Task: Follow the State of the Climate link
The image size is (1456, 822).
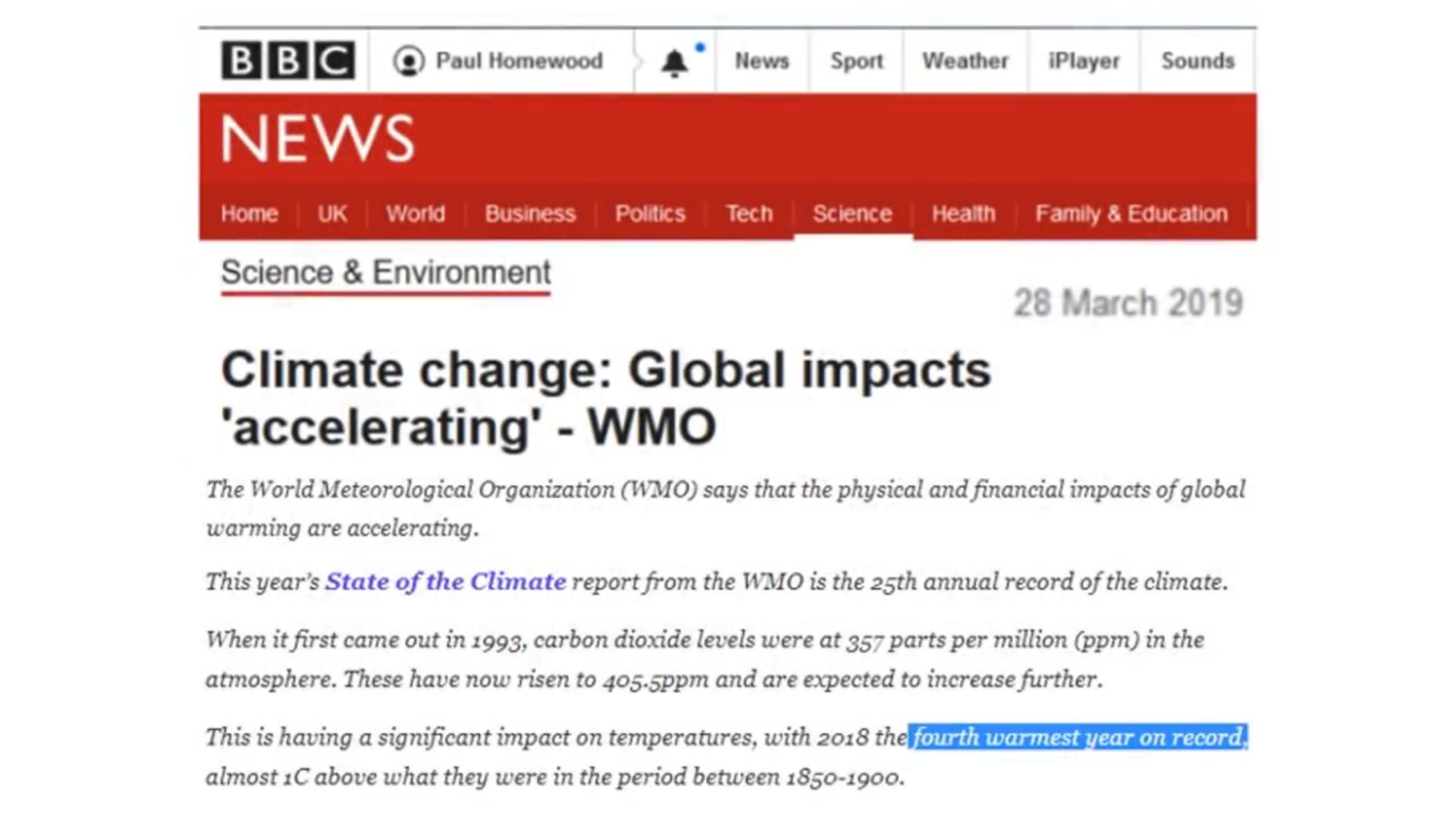Action: (x=445, y=582)
